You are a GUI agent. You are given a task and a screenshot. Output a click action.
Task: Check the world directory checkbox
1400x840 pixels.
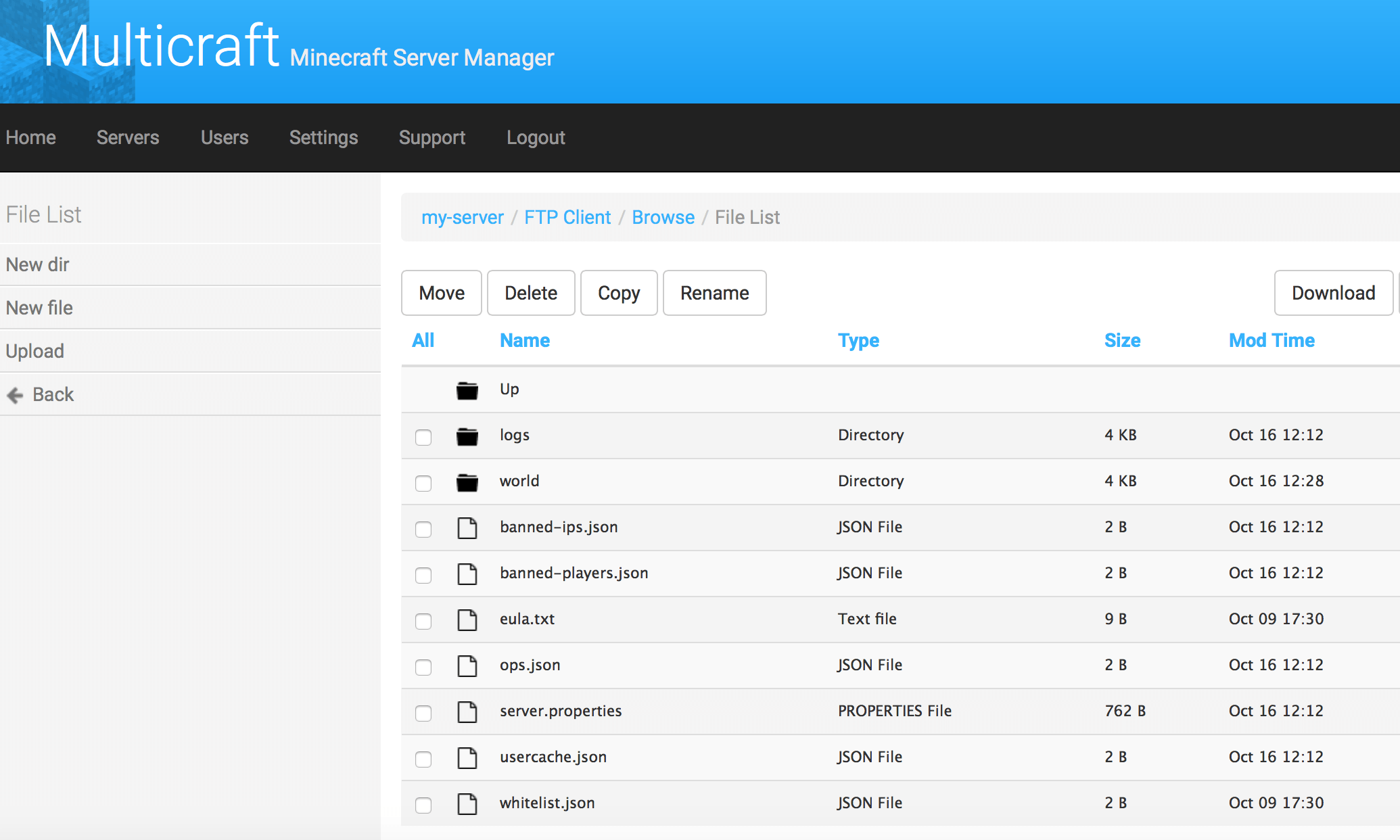423,484
